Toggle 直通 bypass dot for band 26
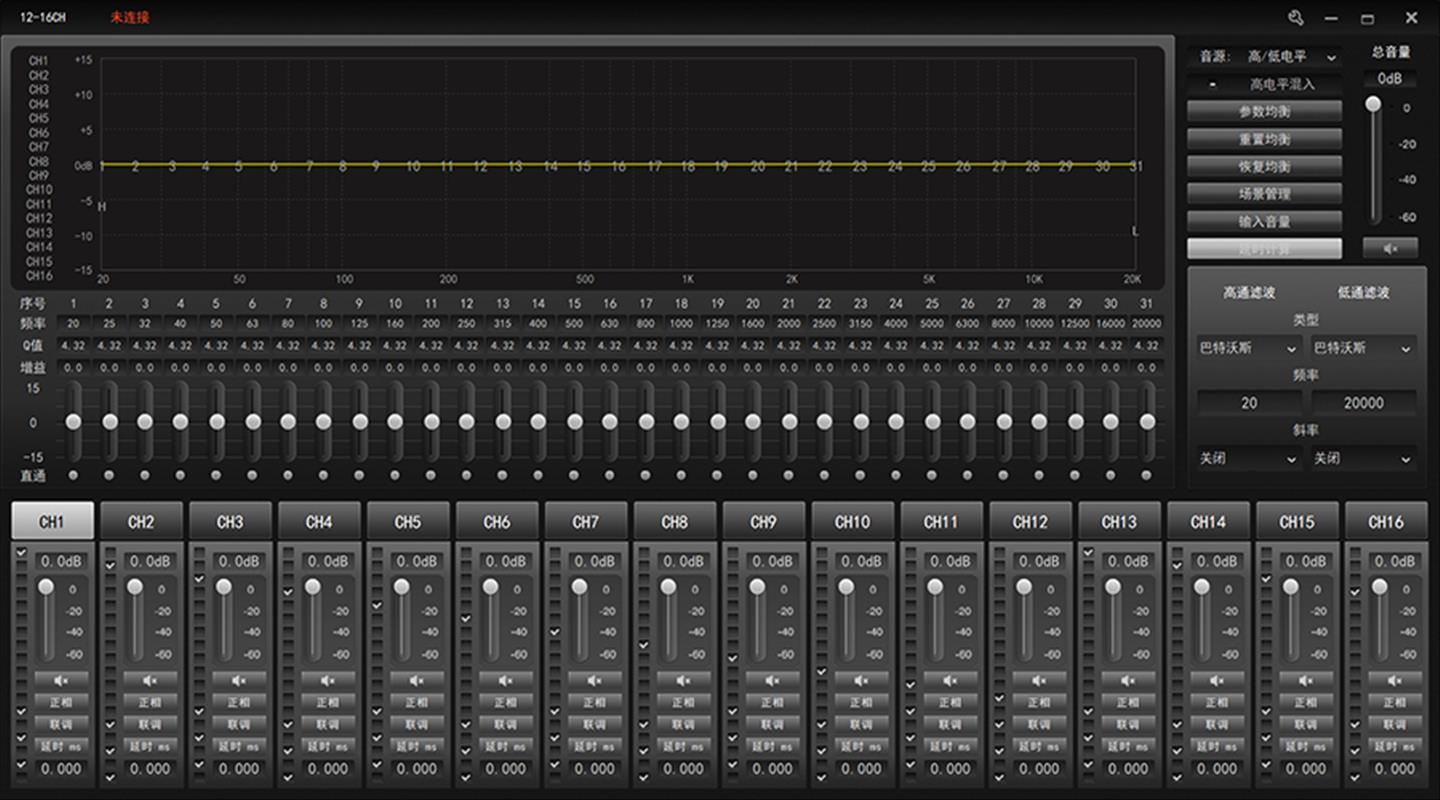 point(967,476)
